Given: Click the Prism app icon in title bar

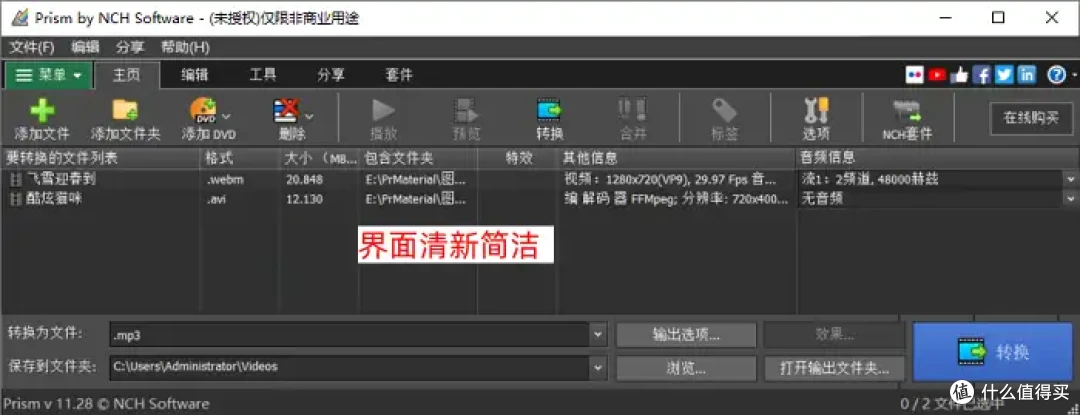Looking at the screenshot, I should pos(19,18).
